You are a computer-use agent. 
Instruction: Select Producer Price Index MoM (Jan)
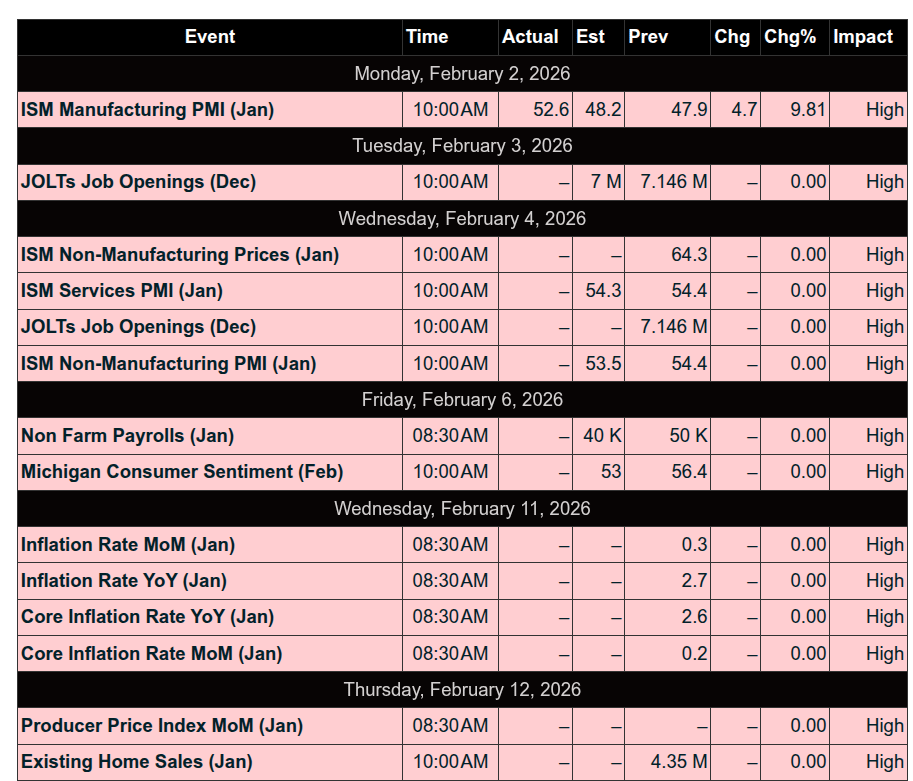pos(162,726)
